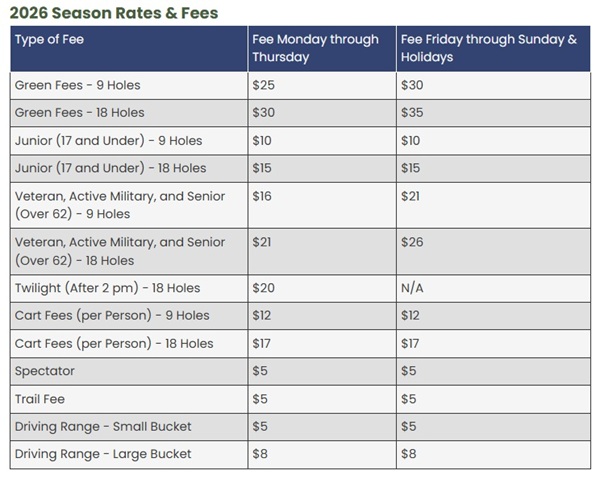The image size is (600, 487).
Task: Select "Cart Fees (per Person) - 18 Holes" label
Action: pos(114,343)
